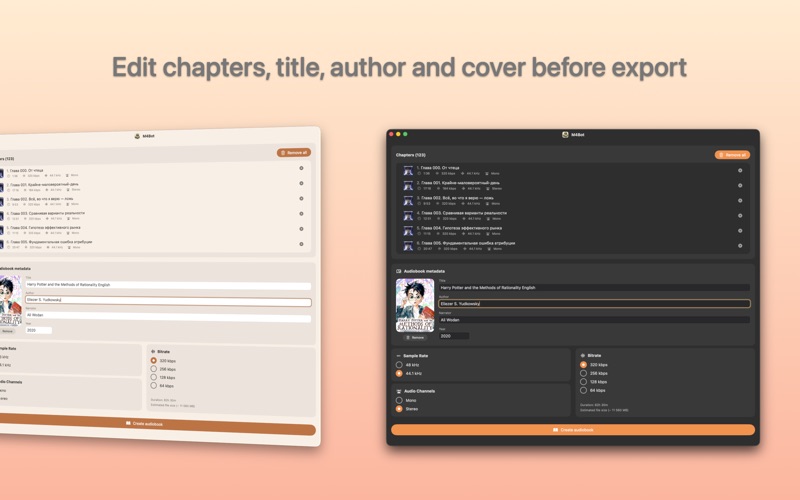Click the Bitrate section icon in light window

point(153,352)
